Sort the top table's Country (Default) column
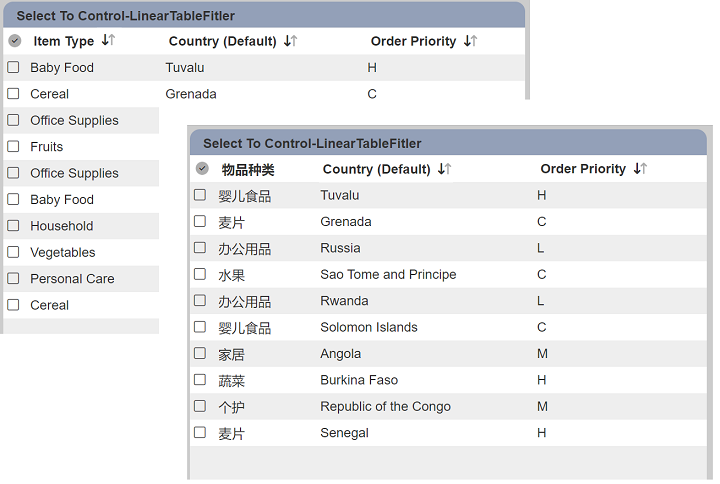 point(290,41)
